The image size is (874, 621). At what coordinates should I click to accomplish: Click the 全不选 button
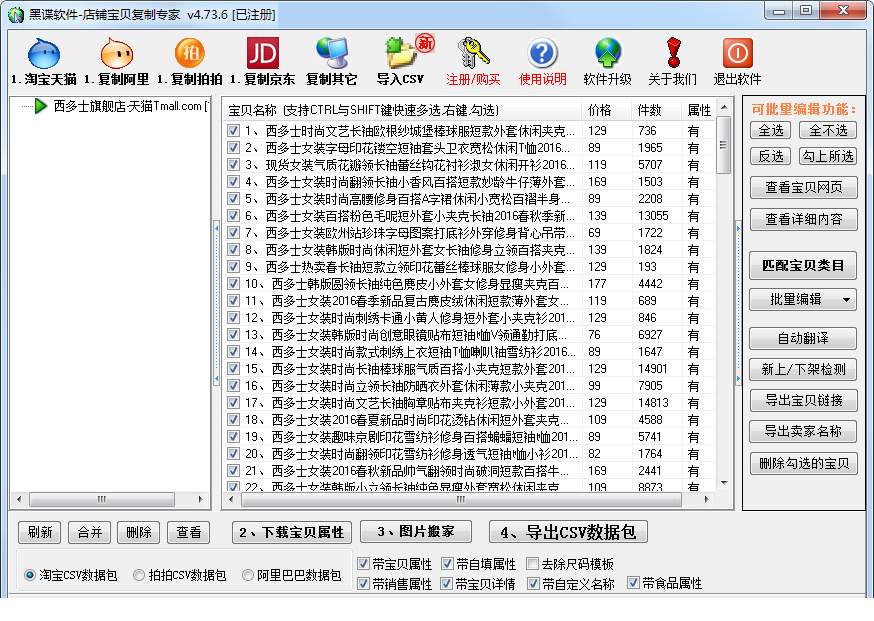828,130
